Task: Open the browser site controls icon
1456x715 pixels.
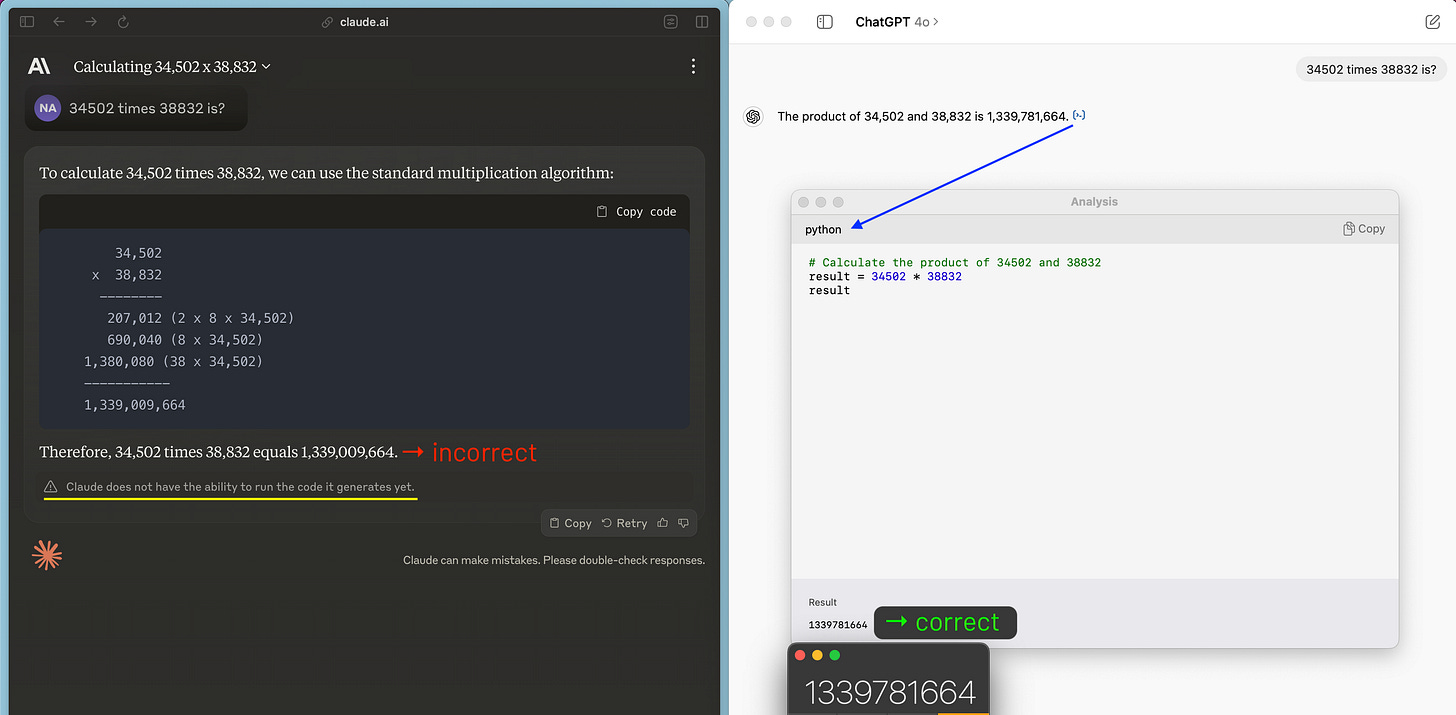Action: point(671,22)
